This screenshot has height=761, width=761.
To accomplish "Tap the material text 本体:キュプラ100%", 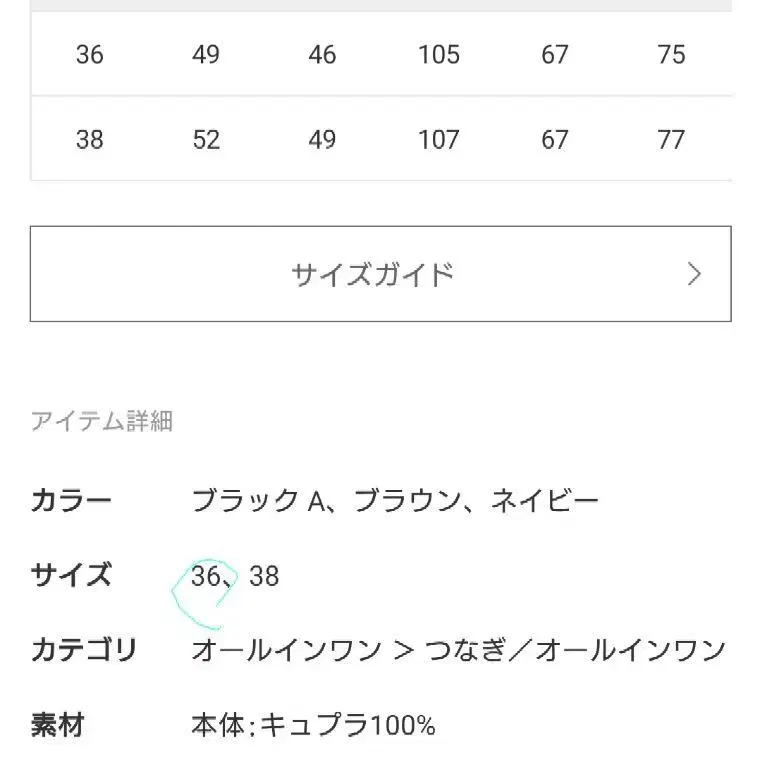I will click(313, 725).
